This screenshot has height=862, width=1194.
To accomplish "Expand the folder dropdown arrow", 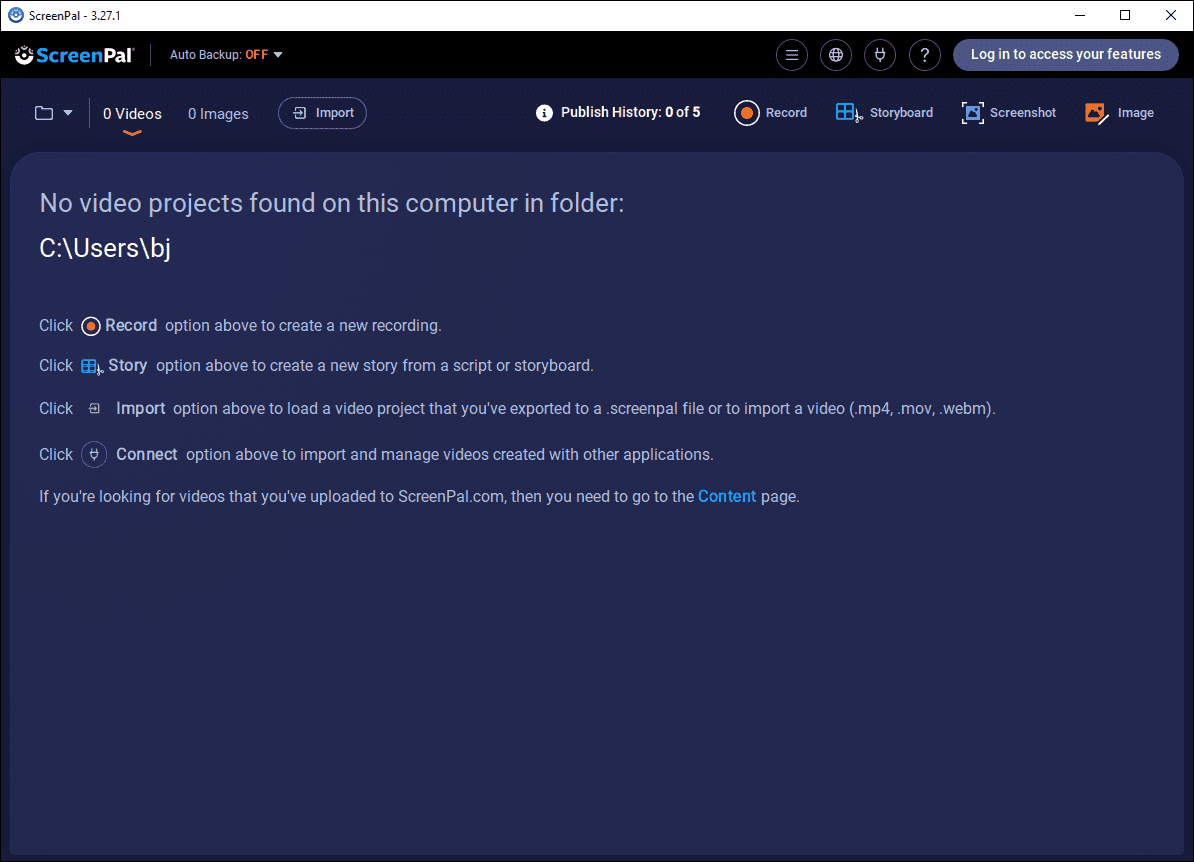I will coord(68,113).
